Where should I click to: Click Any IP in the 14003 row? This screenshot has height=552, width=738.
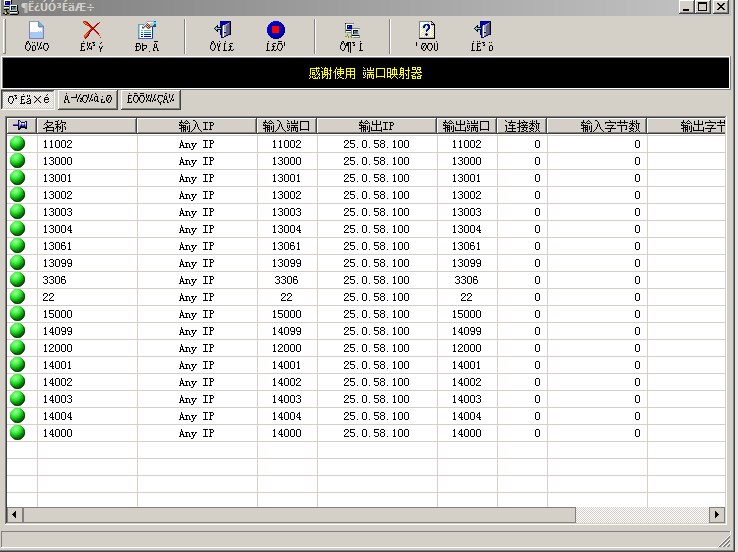point(196,399)
